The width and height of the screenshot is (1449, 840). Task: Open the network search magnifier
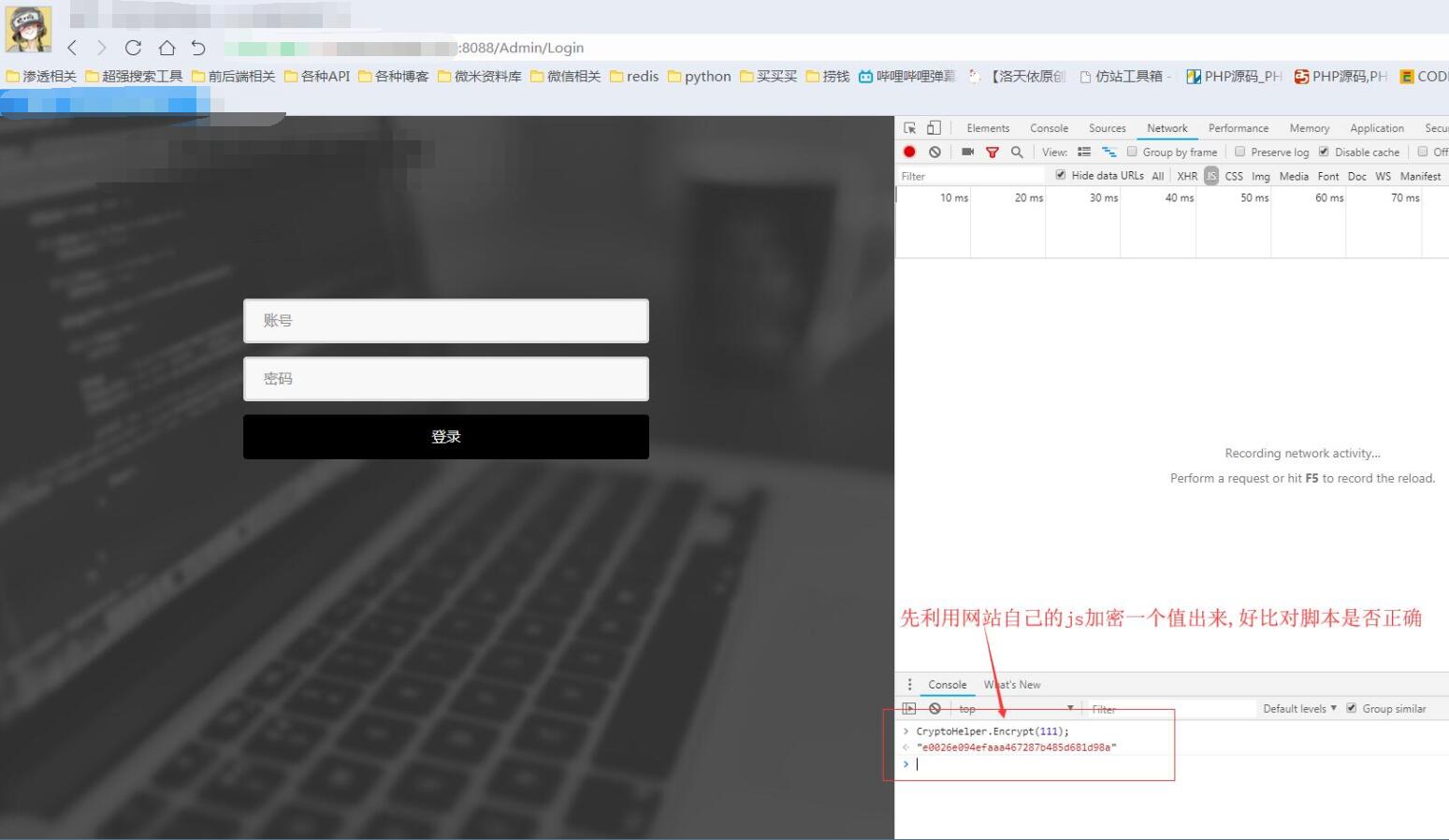click(1017, 152)
